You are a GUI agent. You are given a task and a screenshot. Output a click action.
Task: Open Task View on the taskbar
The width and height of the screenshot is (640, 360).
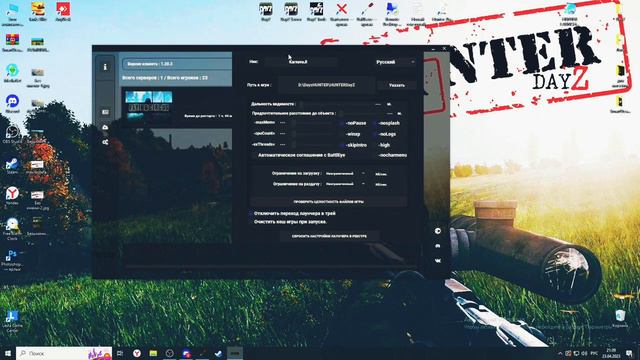pos(120,353)
